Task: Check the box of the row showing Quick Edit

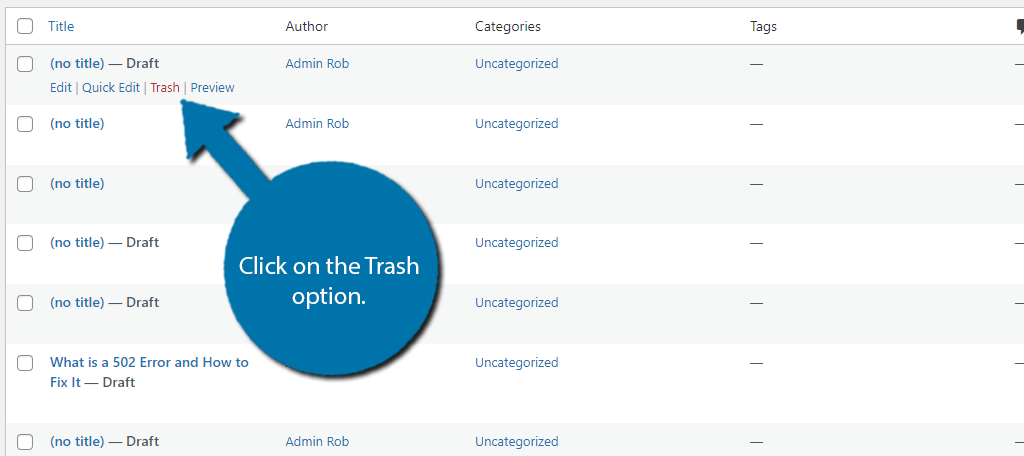Action: pyautogui.click(x=25, y=64)
